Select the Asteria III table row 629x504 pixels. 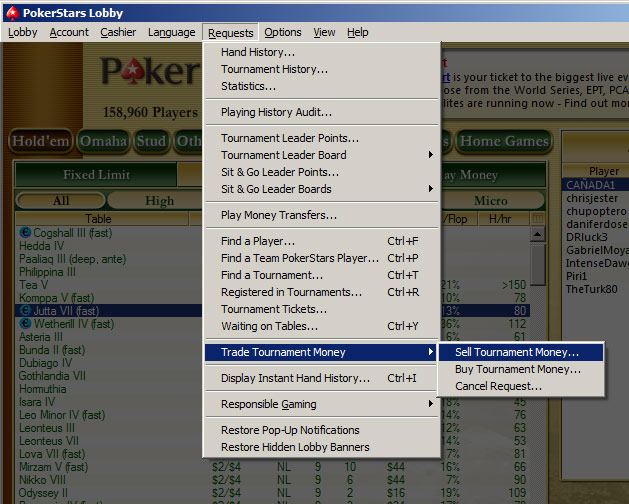click(x=108, y=337)
